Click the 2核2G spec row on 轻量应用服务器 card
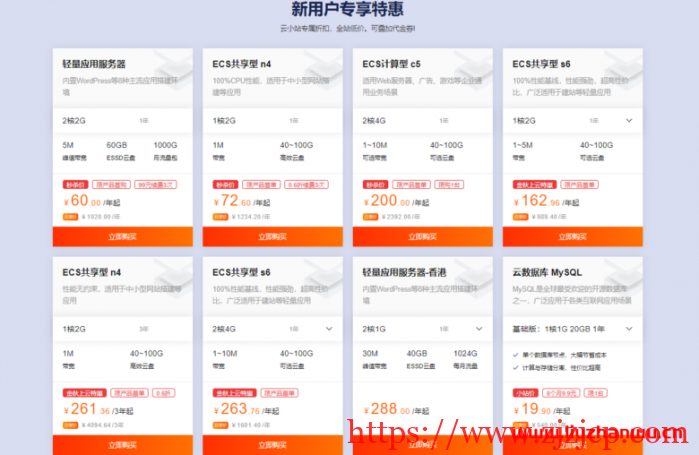This screenshot has height=455, width=699. coord(123,121)
